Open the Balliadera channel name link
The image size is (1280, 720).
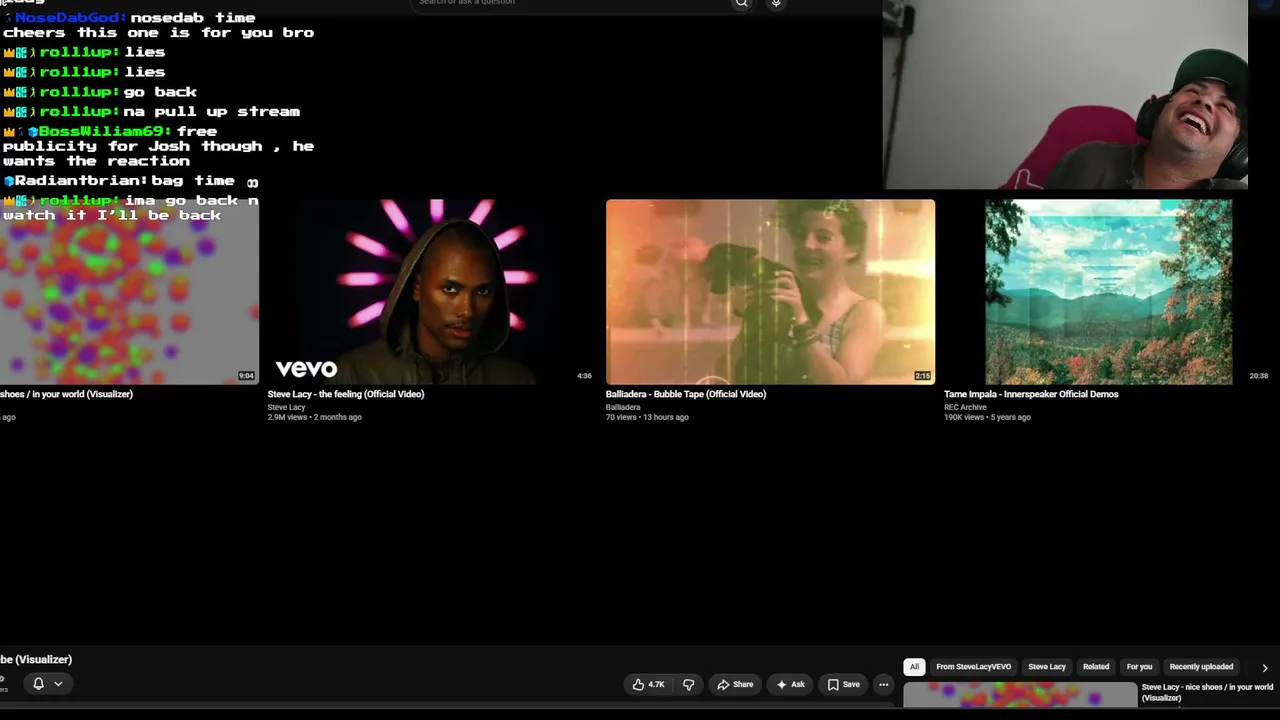point(623,407)
